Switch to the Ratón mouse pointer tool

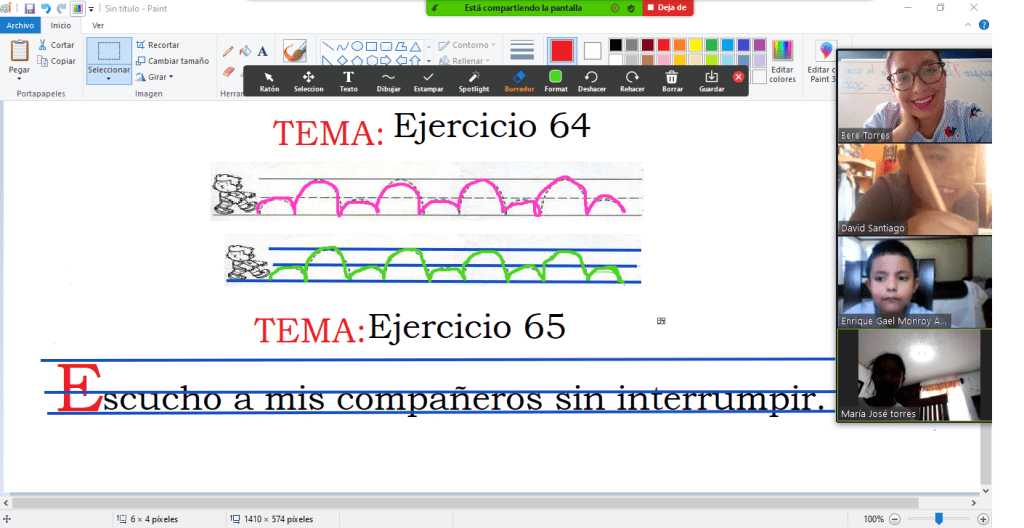[x=269, y=80]
